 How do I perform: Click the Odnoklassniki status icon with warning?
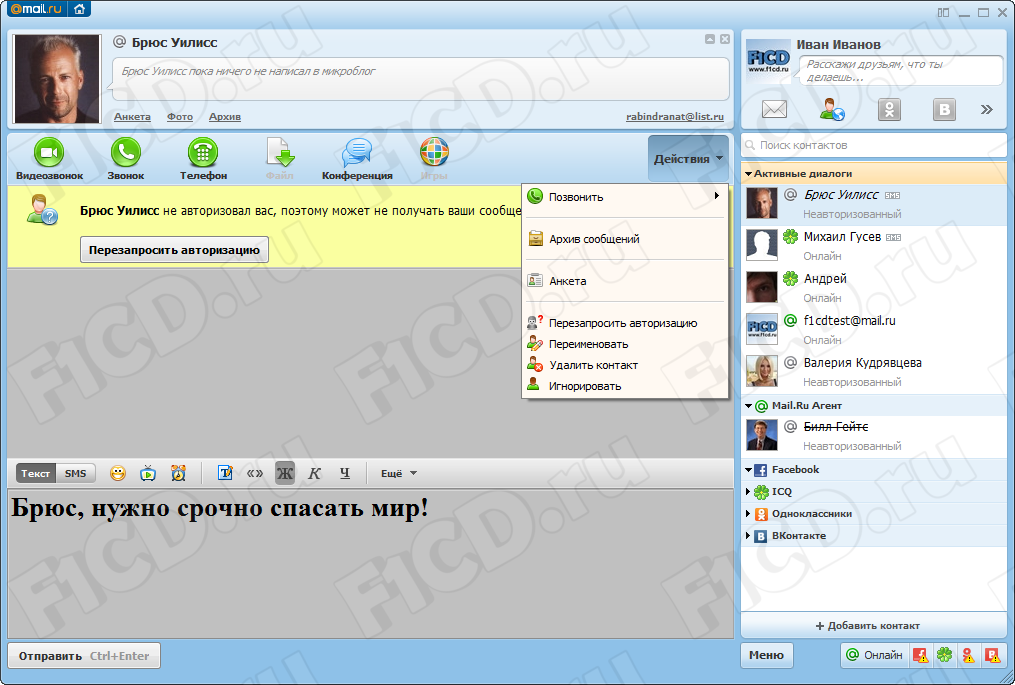[x=968, y=655]
